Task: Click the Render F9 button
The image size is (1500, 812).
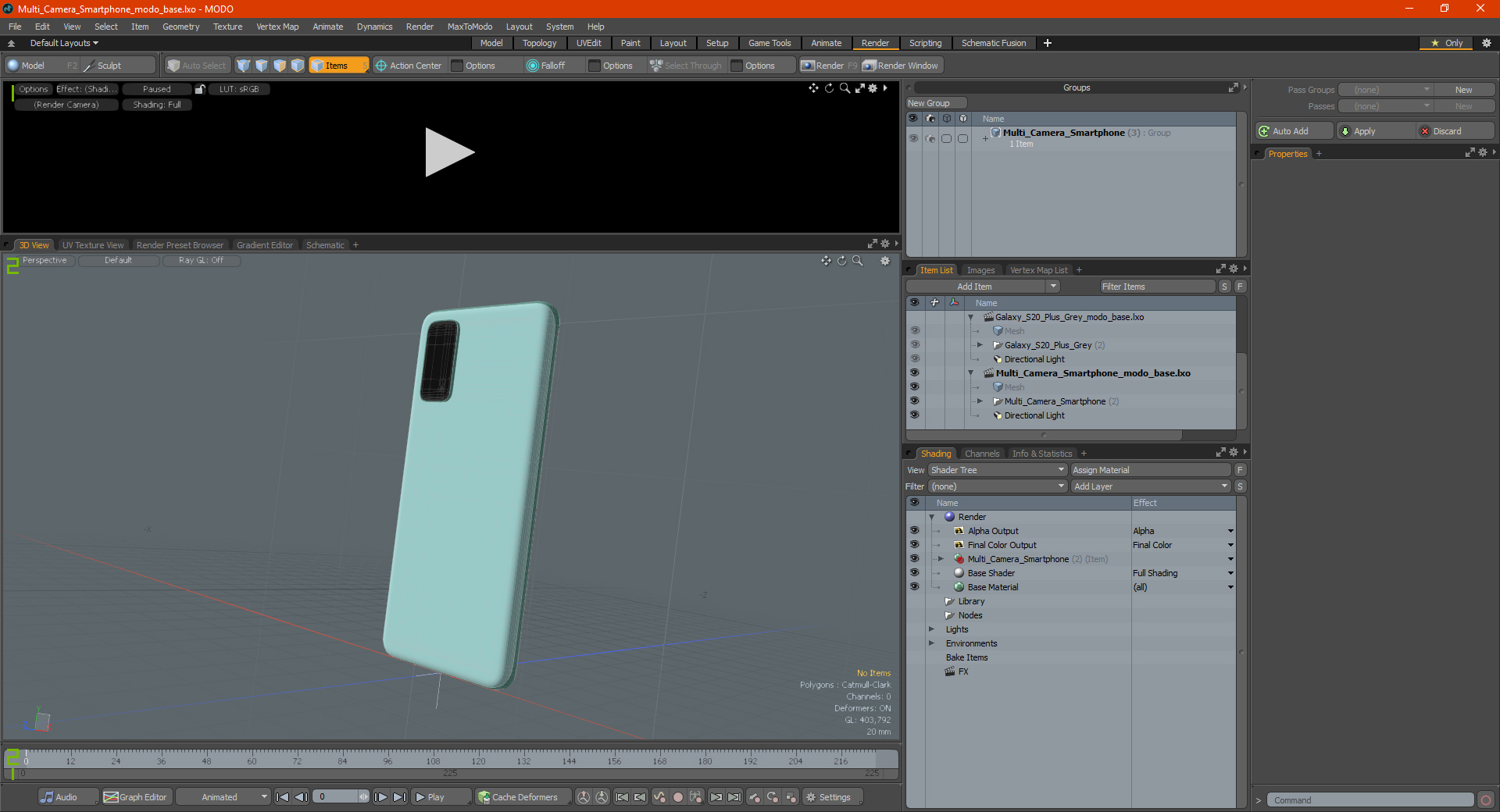Action: [x=829, y=66]
